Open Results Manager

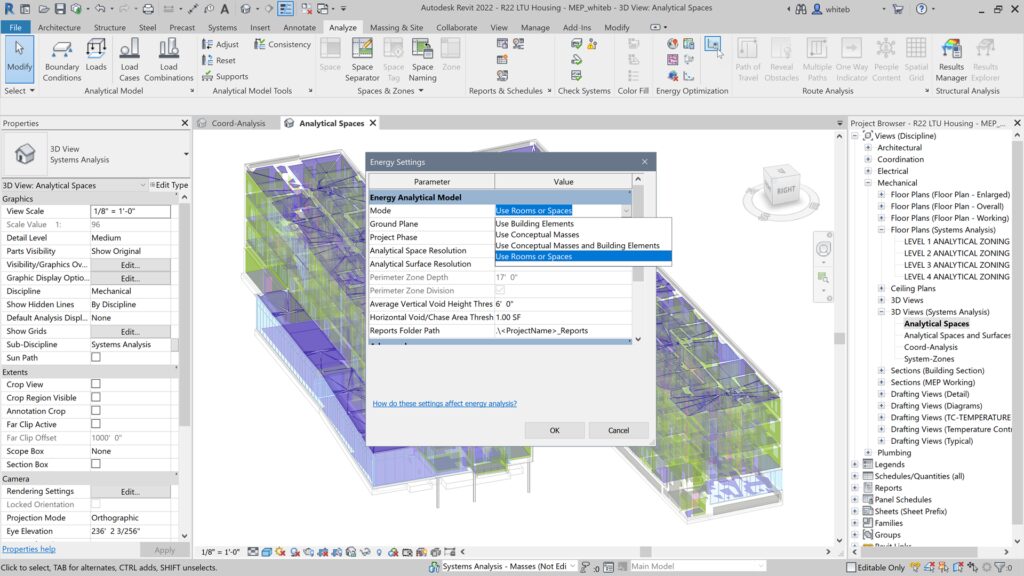pos(951,59)
